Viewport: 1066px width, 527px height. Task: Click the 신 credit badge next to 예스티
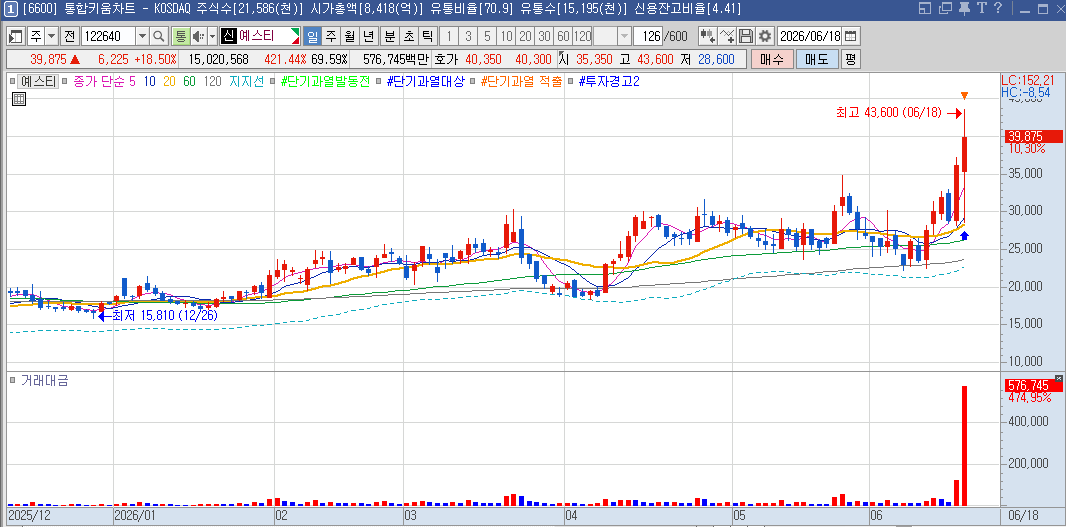[x=228, y=36]
